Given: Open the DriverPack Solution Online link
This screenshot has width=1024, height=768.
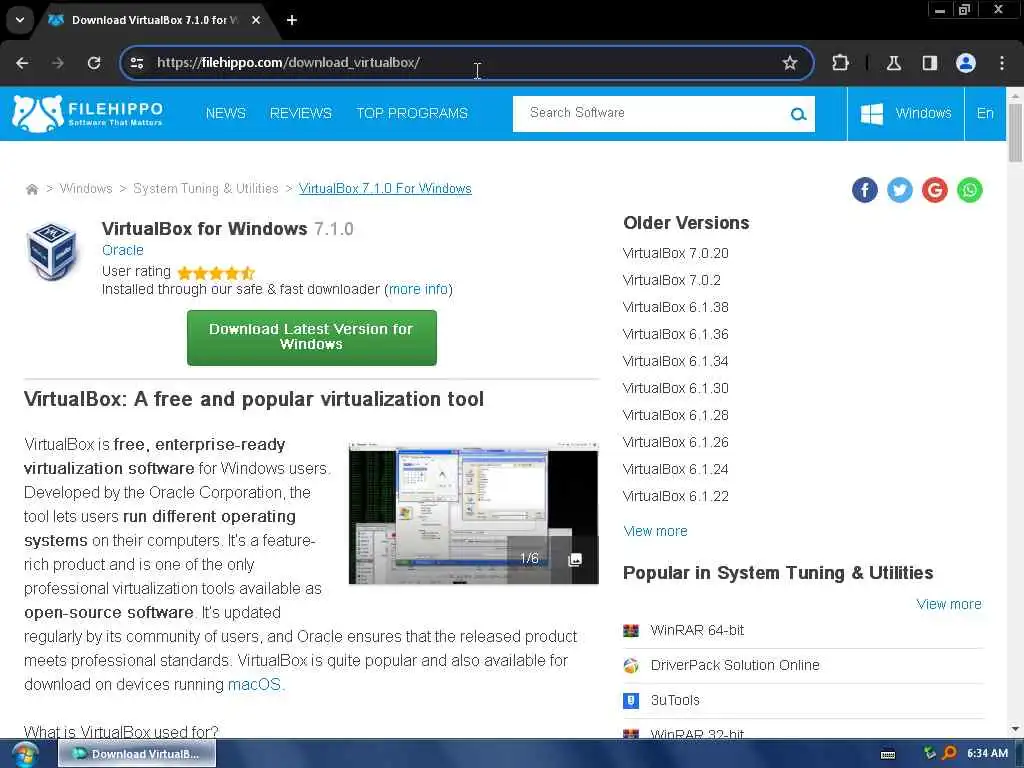Looking at the screenshot, I should pos(735,665).
